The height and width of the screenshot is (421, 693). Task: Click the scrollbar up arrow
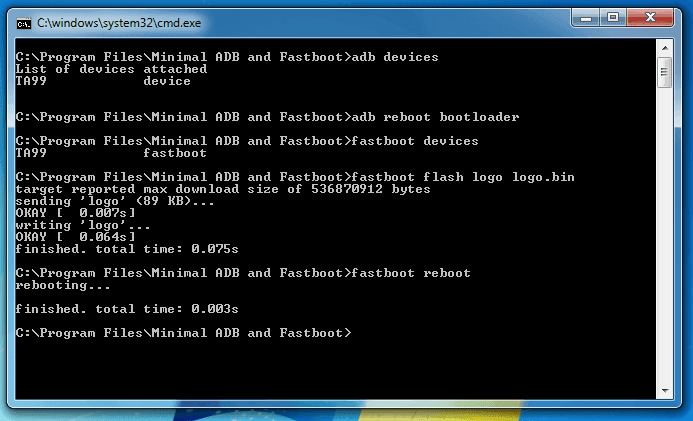click(665, 47)
